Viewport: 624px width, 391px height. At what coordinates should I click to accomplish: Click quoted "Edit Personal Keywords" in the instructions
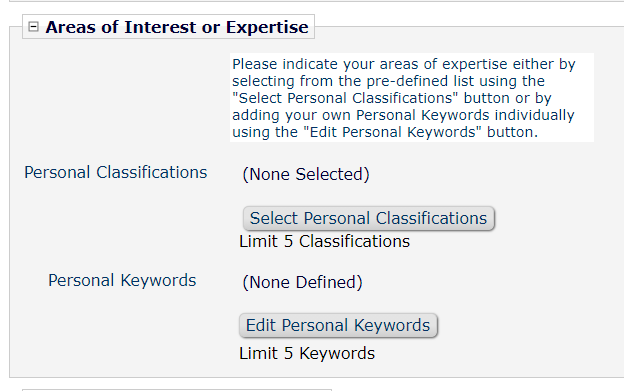click(392, 132)
